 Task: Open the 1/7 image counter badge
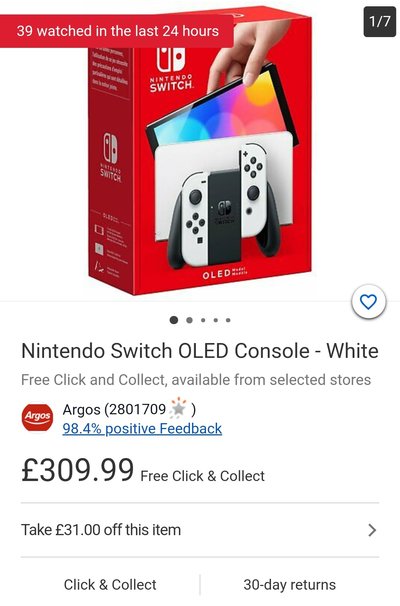point(380,21)
